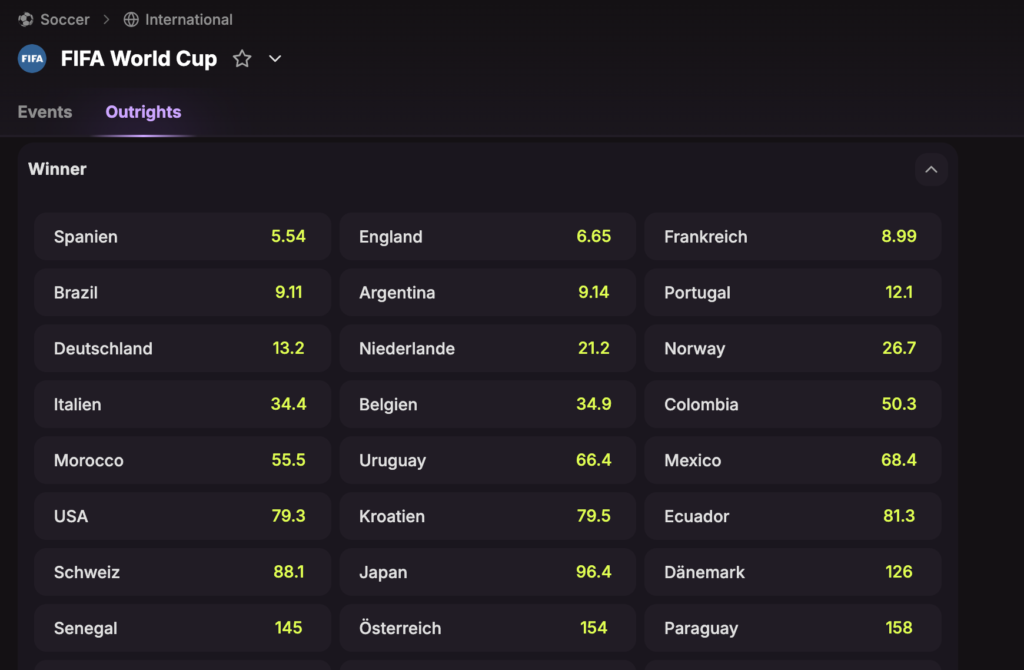Bet on Paraguay at odds 158
1024x670 pixels.
click(792, 628)
